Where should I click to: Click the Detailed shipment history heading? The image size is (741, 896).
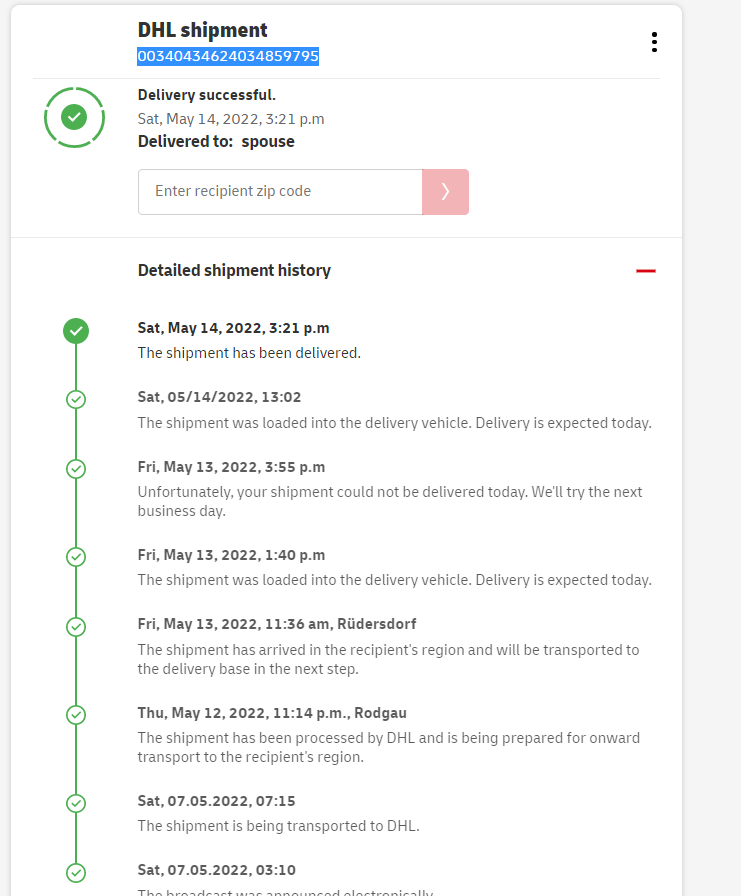[234, 270]
